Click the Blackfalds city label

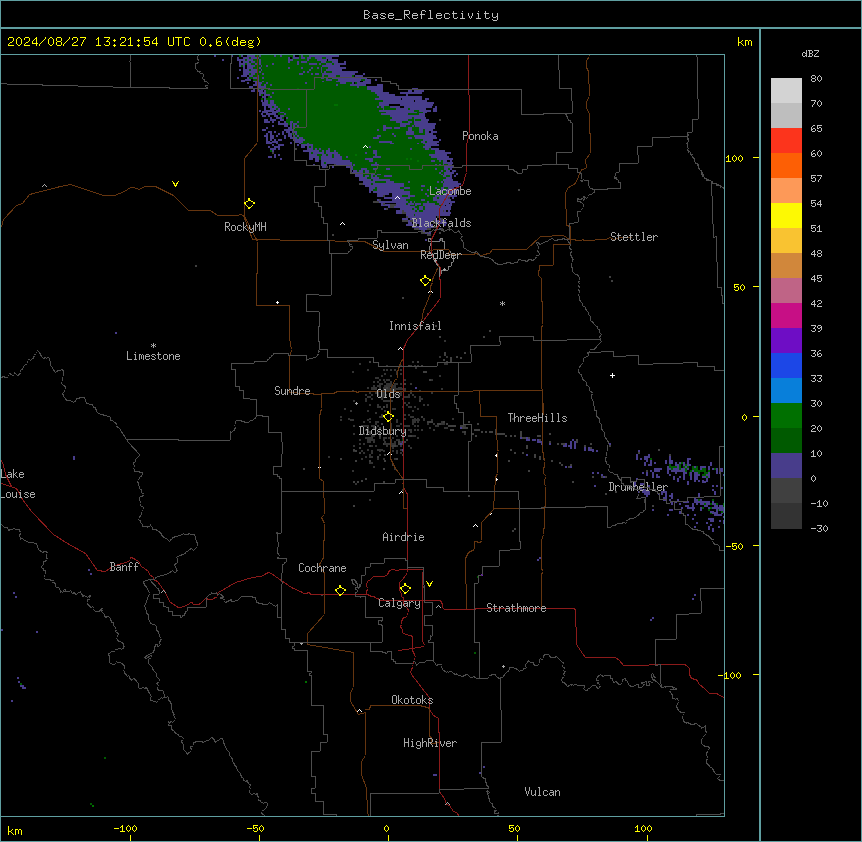pos(441,223)
